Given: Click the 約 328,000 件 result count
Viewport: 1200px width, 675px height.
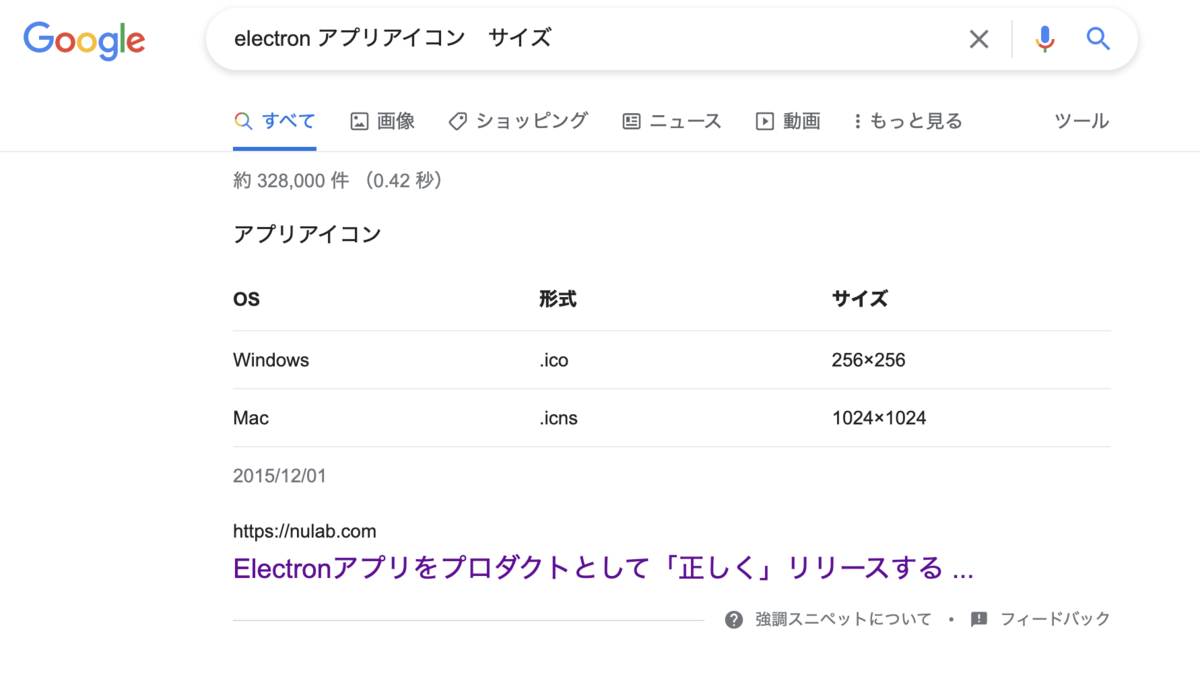Looking at the screenshot, I should pyautogui.click(x=292, y=181).
